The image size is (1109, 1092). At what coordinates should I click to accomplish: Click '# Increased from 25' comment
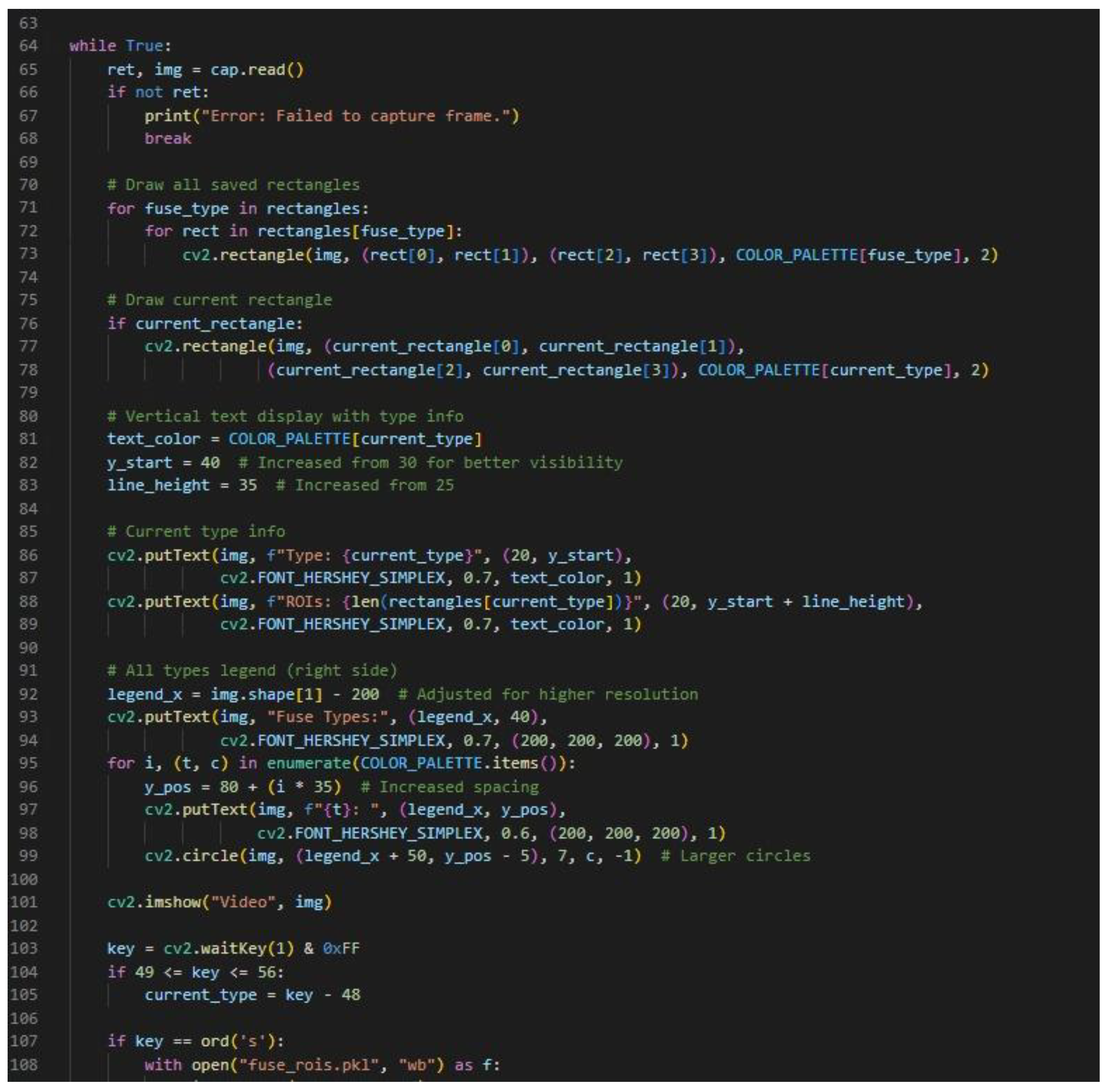(365, 486)
